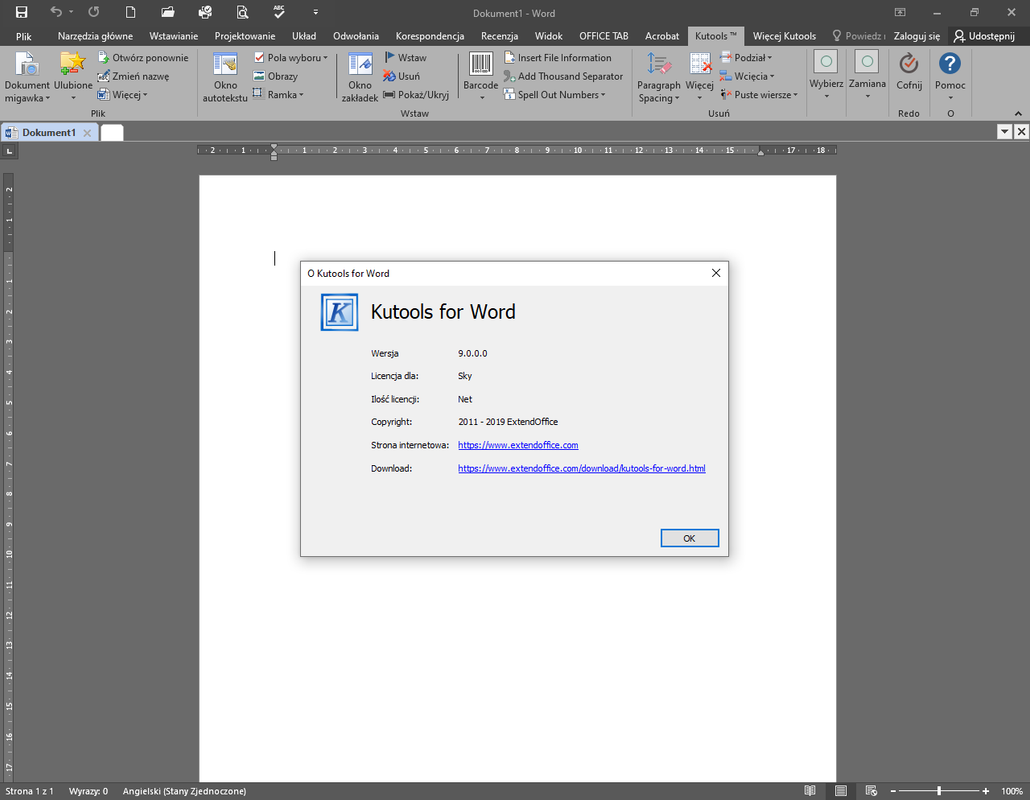Viewport: 1030px width, 800px height.
Task: Open Okno autotekstu pane
Action: pyautogui.click(x=225, y=77)
